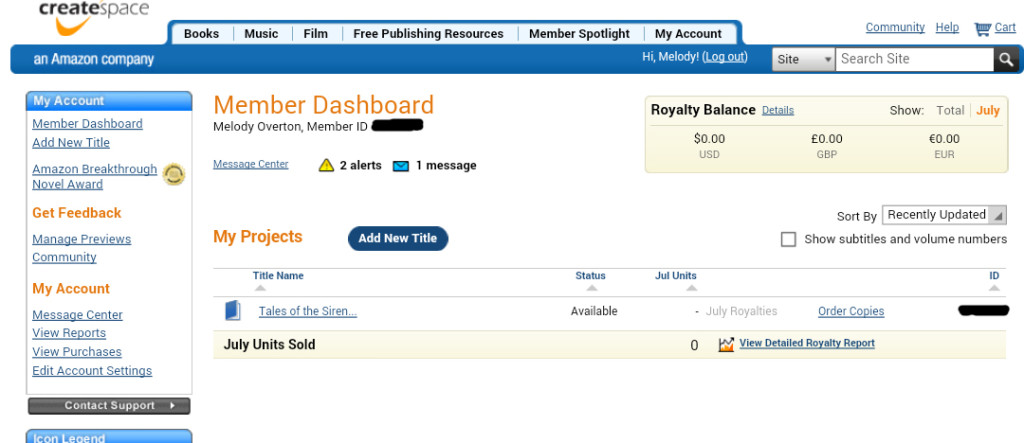Show Total royalty balance

click(x=950, y=110)
